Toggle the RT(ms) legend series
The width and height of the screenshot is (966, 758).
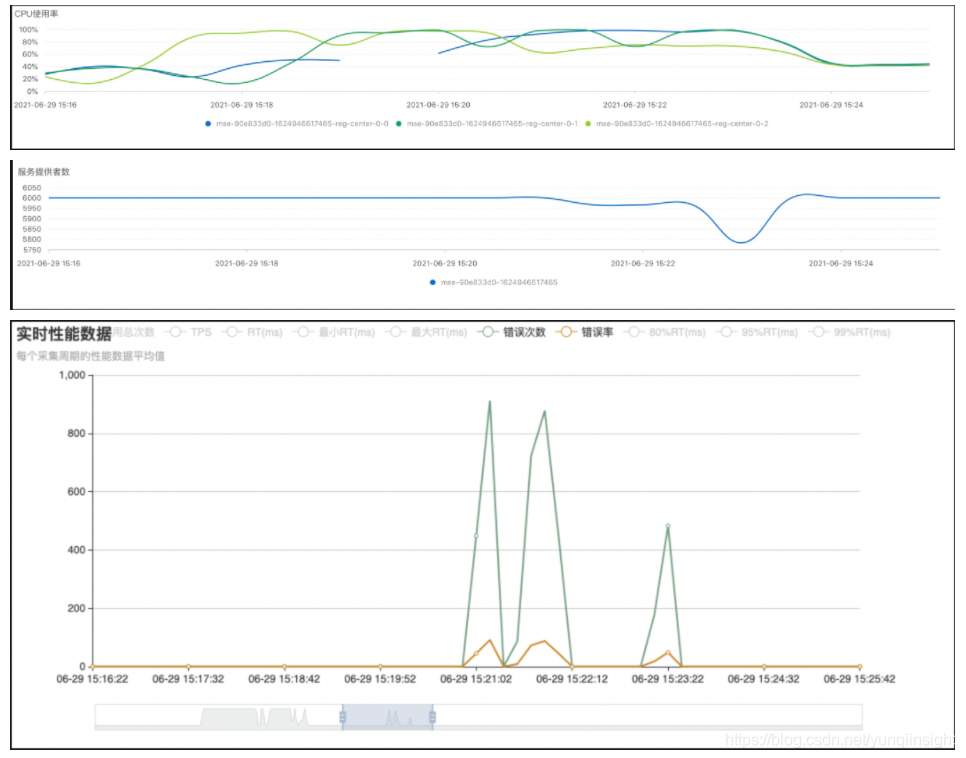(254, 332)
